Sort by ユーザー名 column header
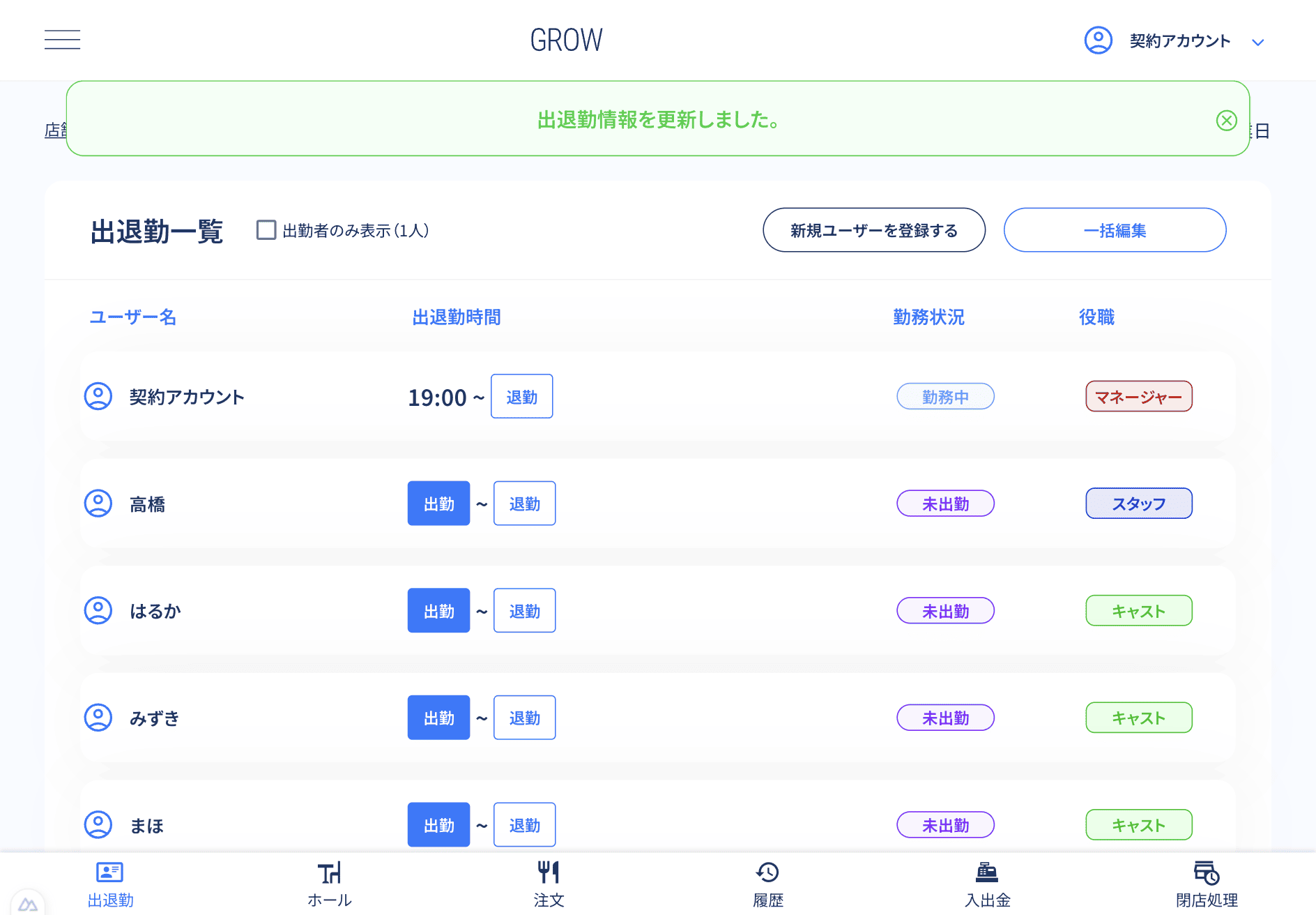 click(x=132, y=317)
